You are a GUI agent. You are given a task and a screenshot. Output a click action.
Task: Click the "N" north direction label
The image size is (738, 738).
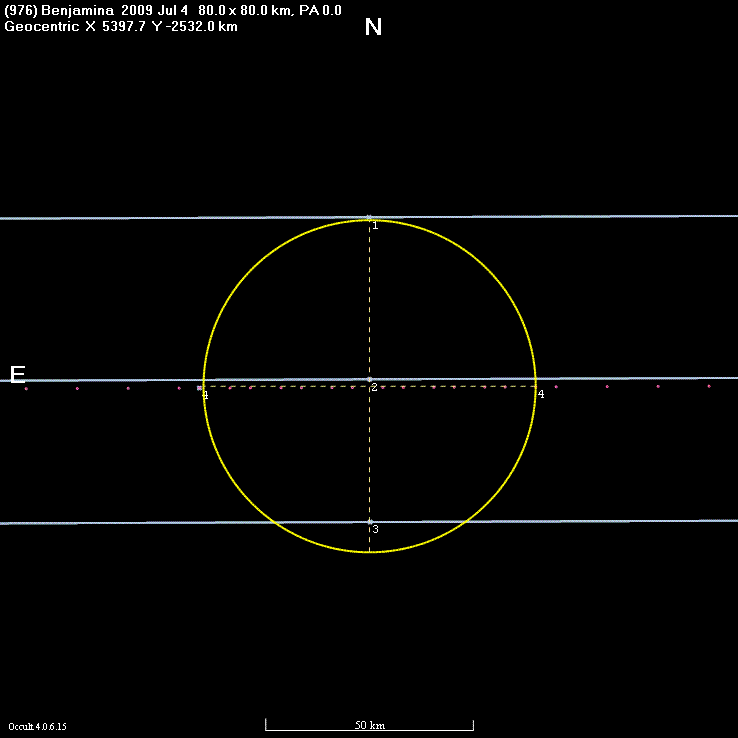click(x=373, y=27)
